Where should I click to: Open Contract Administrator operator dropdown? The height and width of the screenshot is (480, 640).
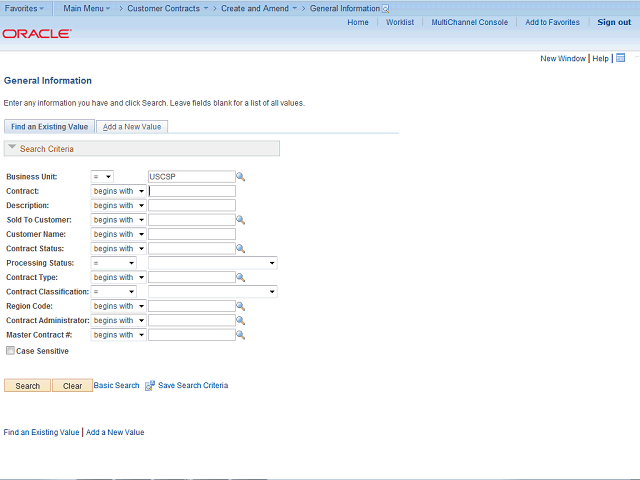[118, 321]
